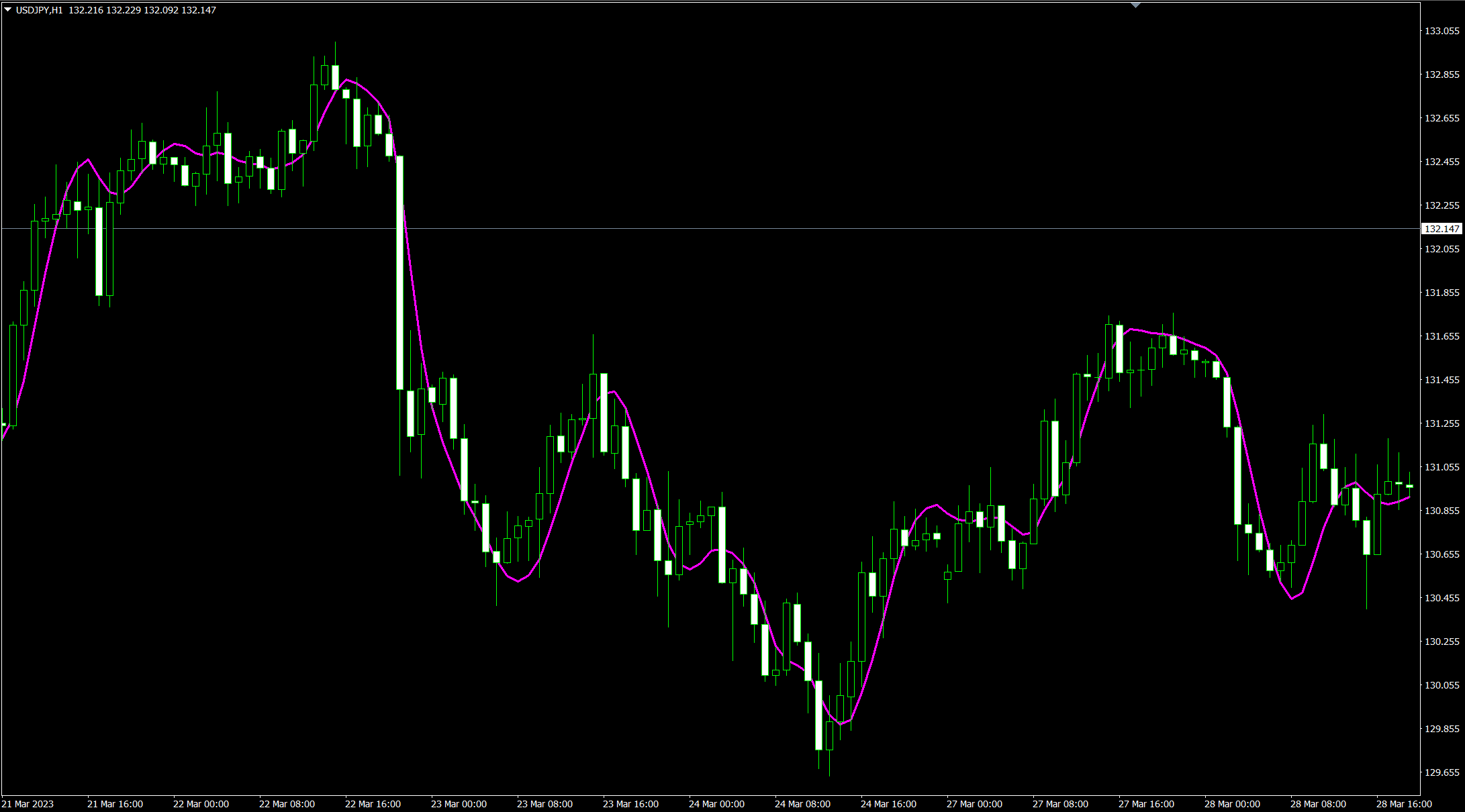Click the 129.655 price scale label

pyautogui.click(x=1442, y=772)
